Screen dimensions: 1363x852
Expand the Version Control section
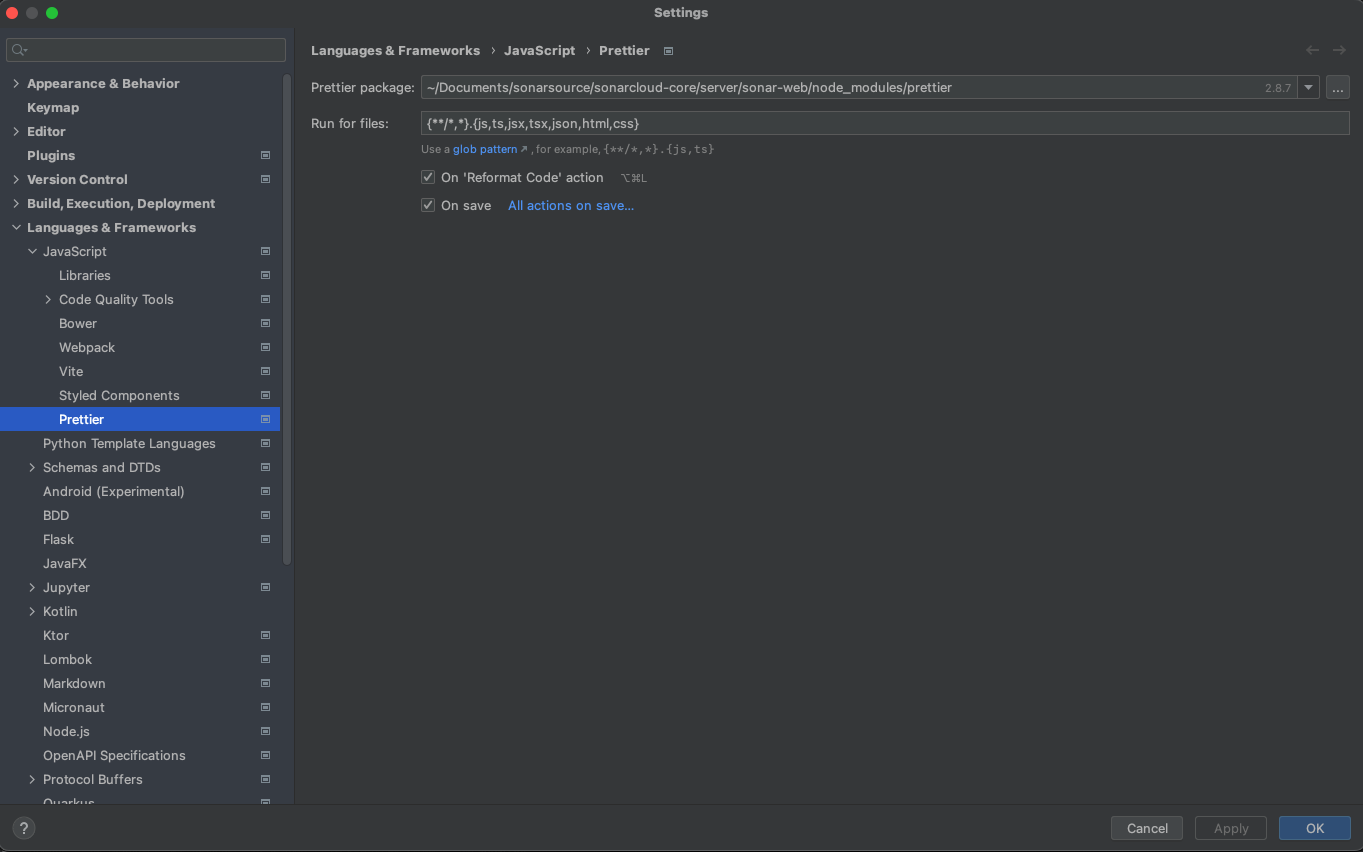[16, 179]
